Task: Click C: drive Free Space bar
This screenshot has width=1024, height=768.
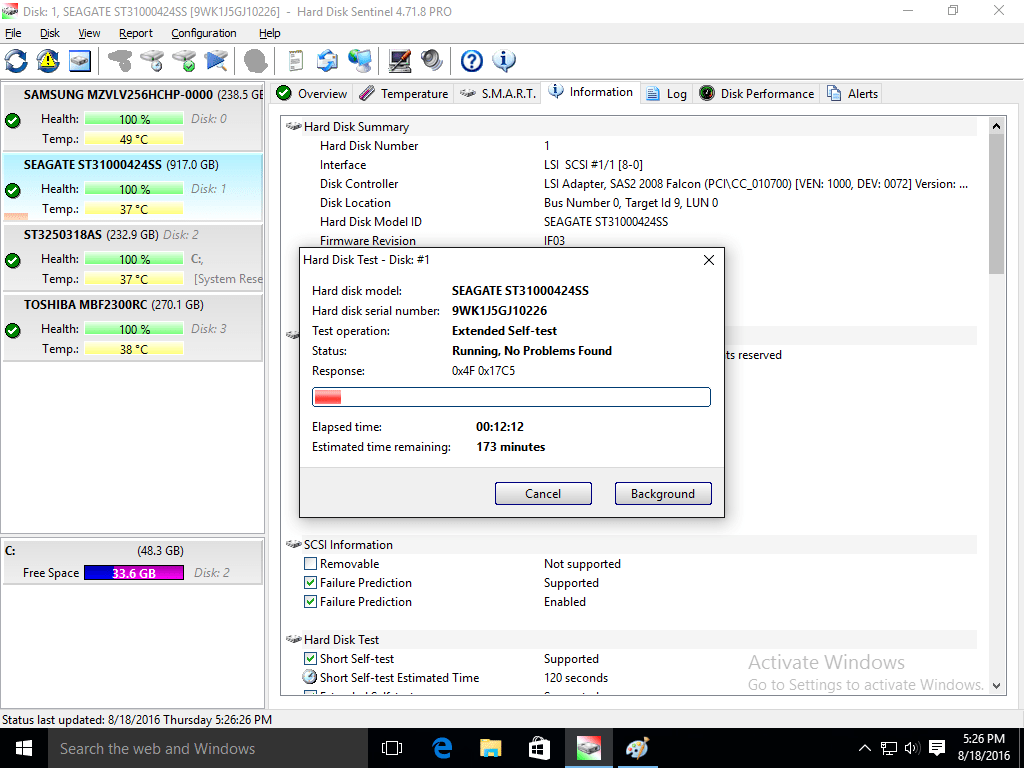Action: [x=134, y=573]
